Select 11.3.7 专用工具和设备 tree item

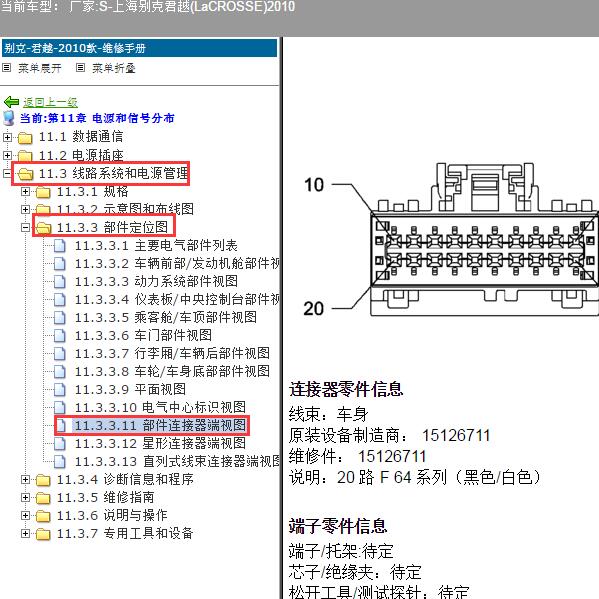tap(125, 533)
